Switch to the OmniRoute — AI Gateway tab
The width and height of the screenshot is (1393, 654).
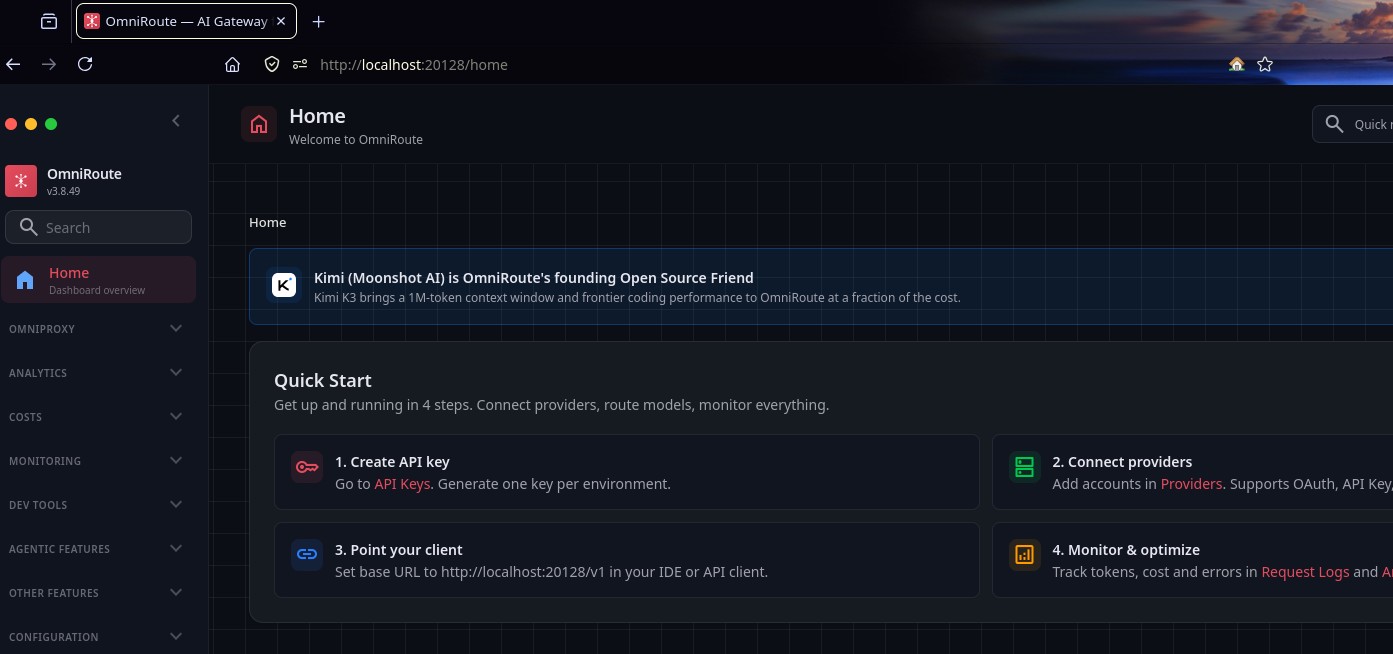pos(186,21)
